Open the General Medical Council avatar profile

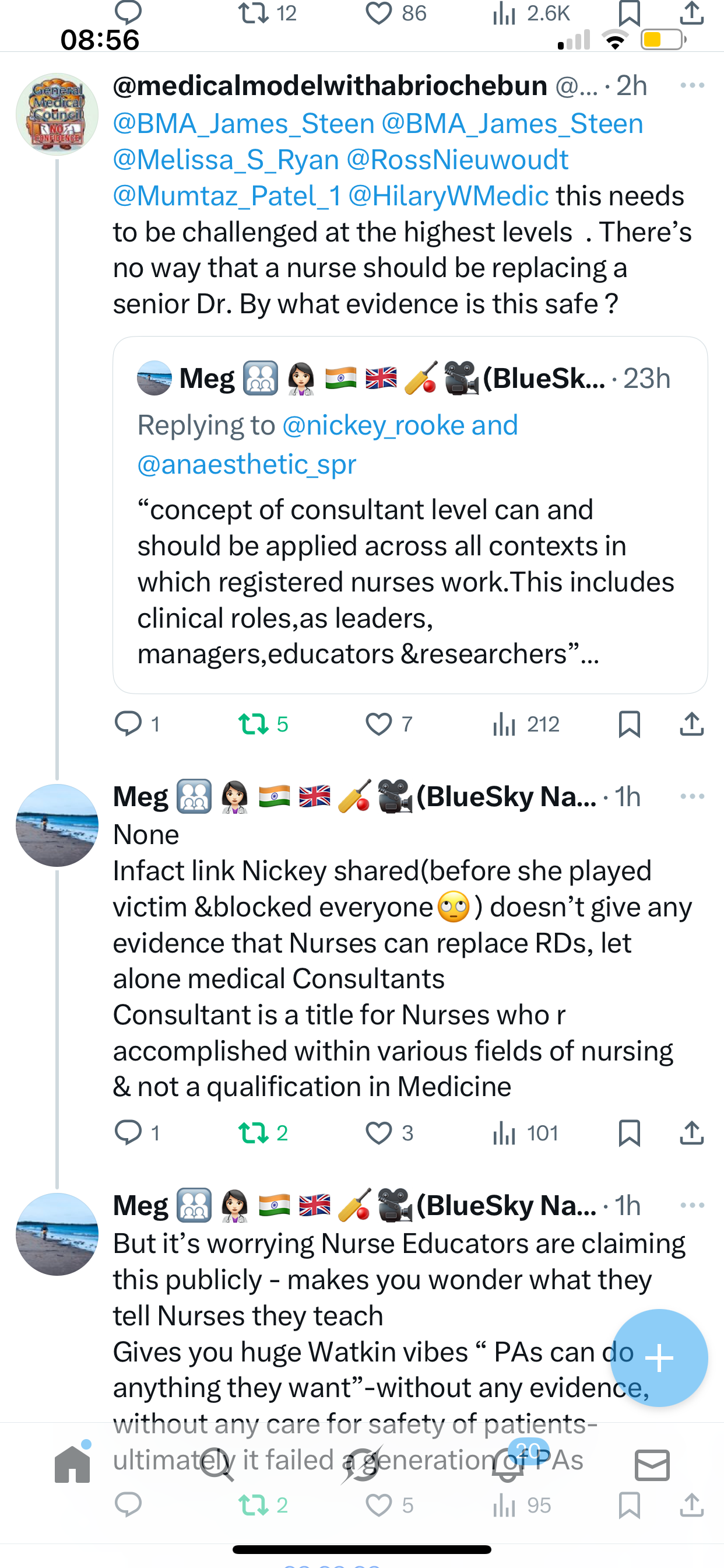tap(57, 114)
